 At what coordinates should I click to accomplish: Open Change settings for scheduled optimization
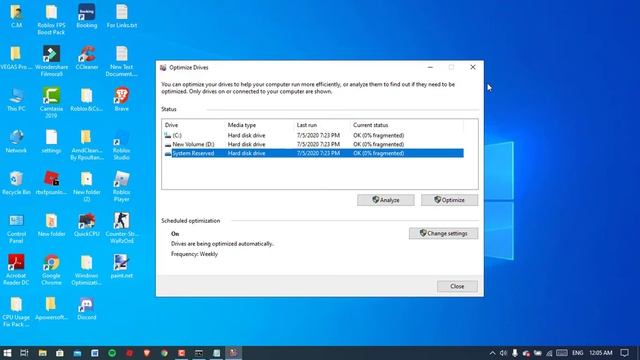tap(444, 233)
